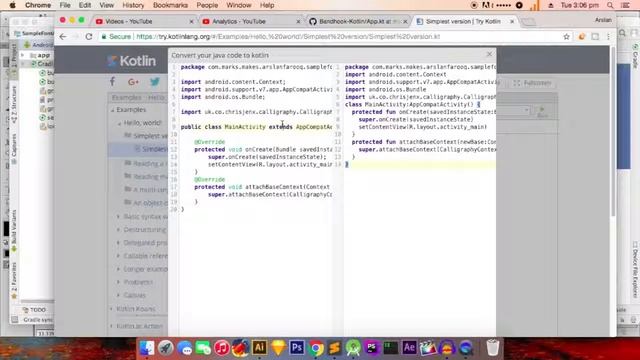Expand the Canvas tree node

pos(118,295)
